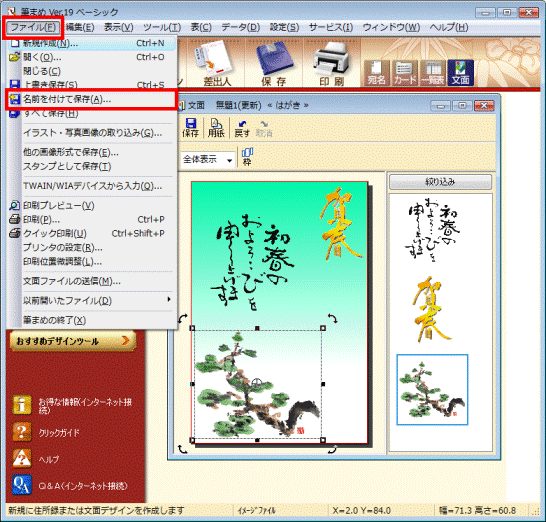The height and width of the screenshot is (522, 546).
Task: Click bottom-right rotate handle of pine image
Action: pos(333,449)
